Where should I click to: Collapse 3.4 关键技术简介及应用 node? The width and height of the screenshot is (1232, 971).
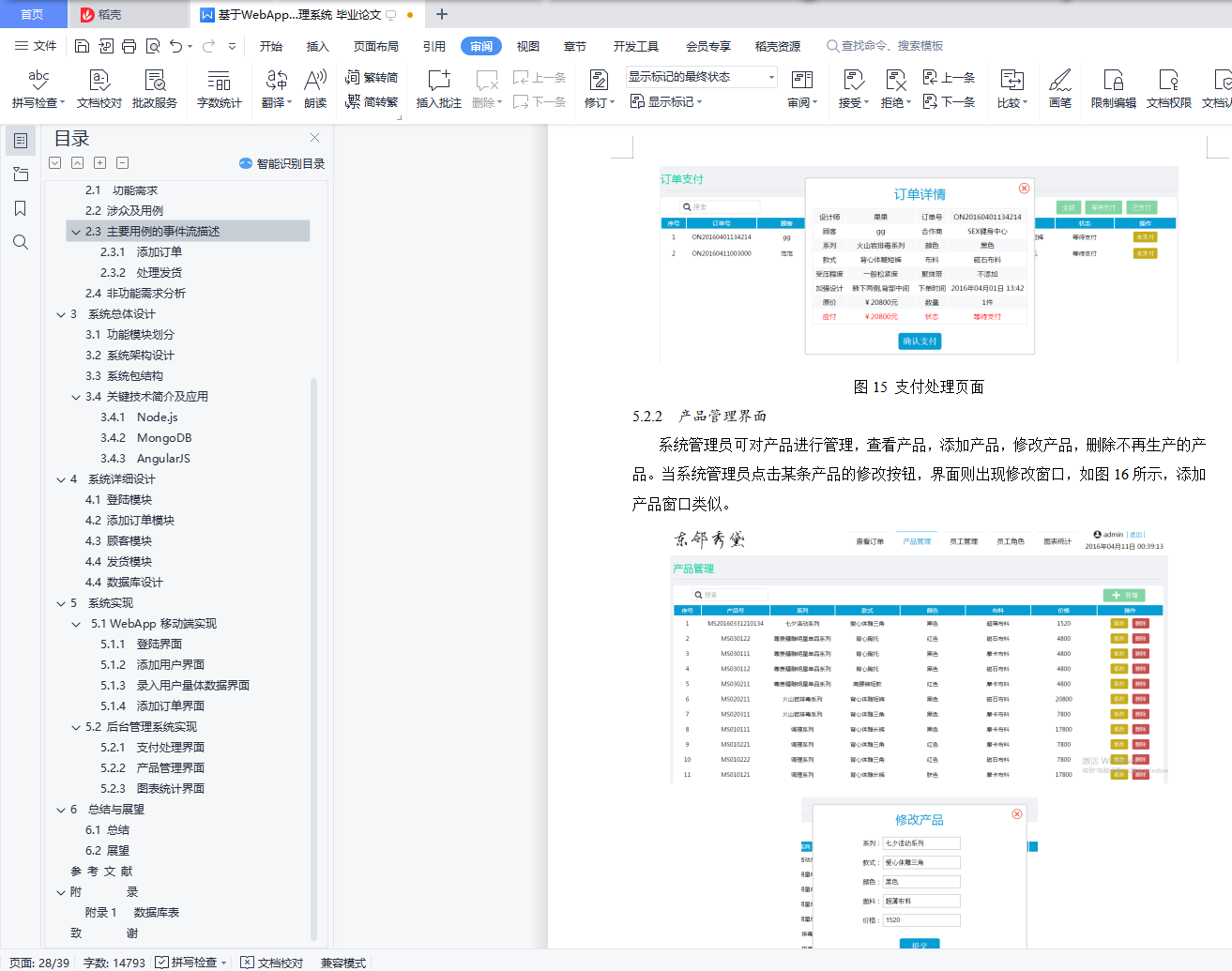coord(76,397)
